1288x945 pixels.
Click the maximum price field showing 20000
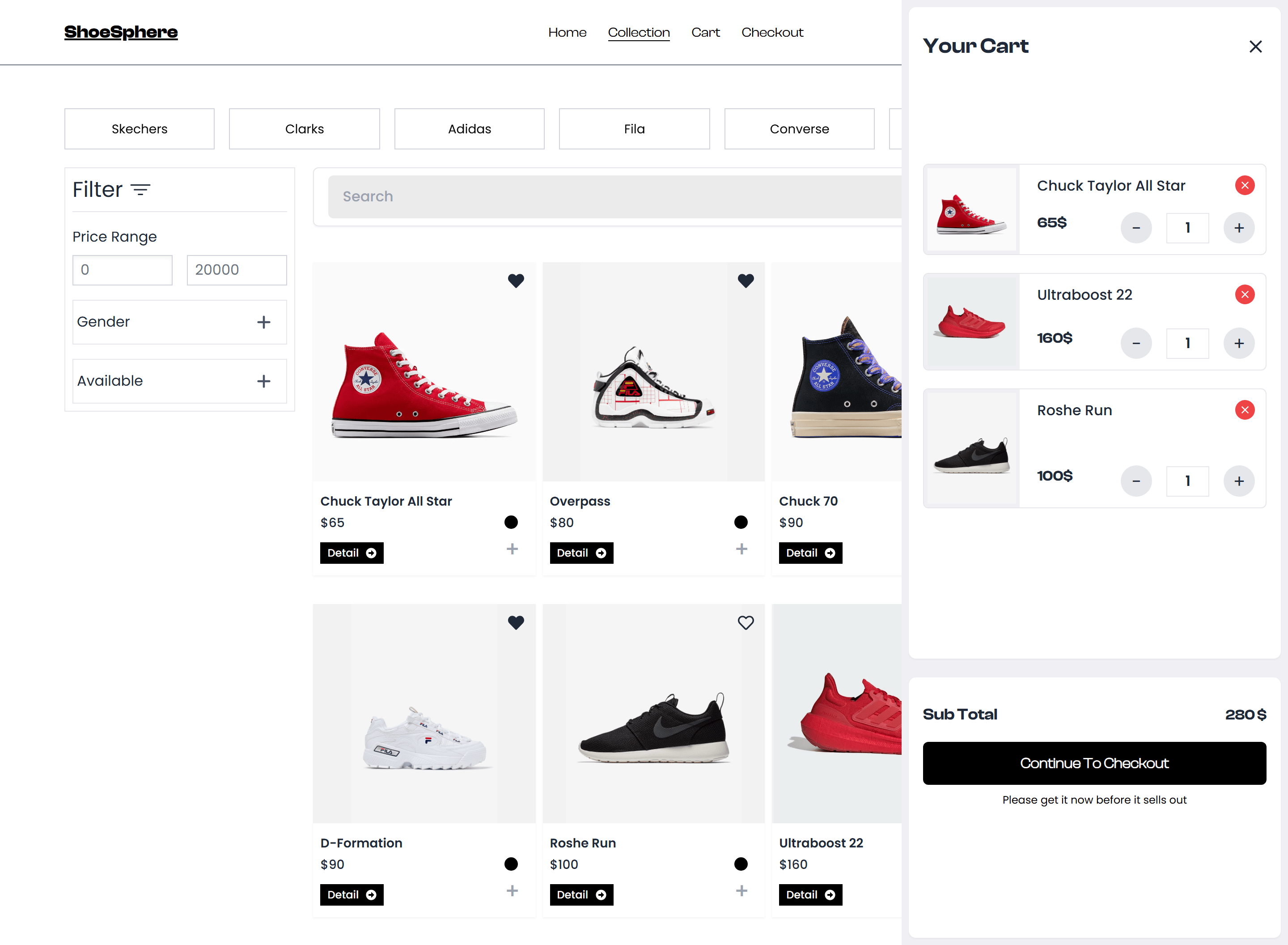coord(237,270)
